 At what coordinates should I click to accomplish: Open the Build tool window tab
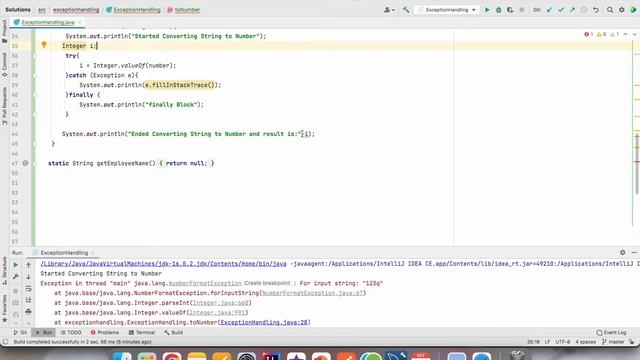tap(173, 333)
